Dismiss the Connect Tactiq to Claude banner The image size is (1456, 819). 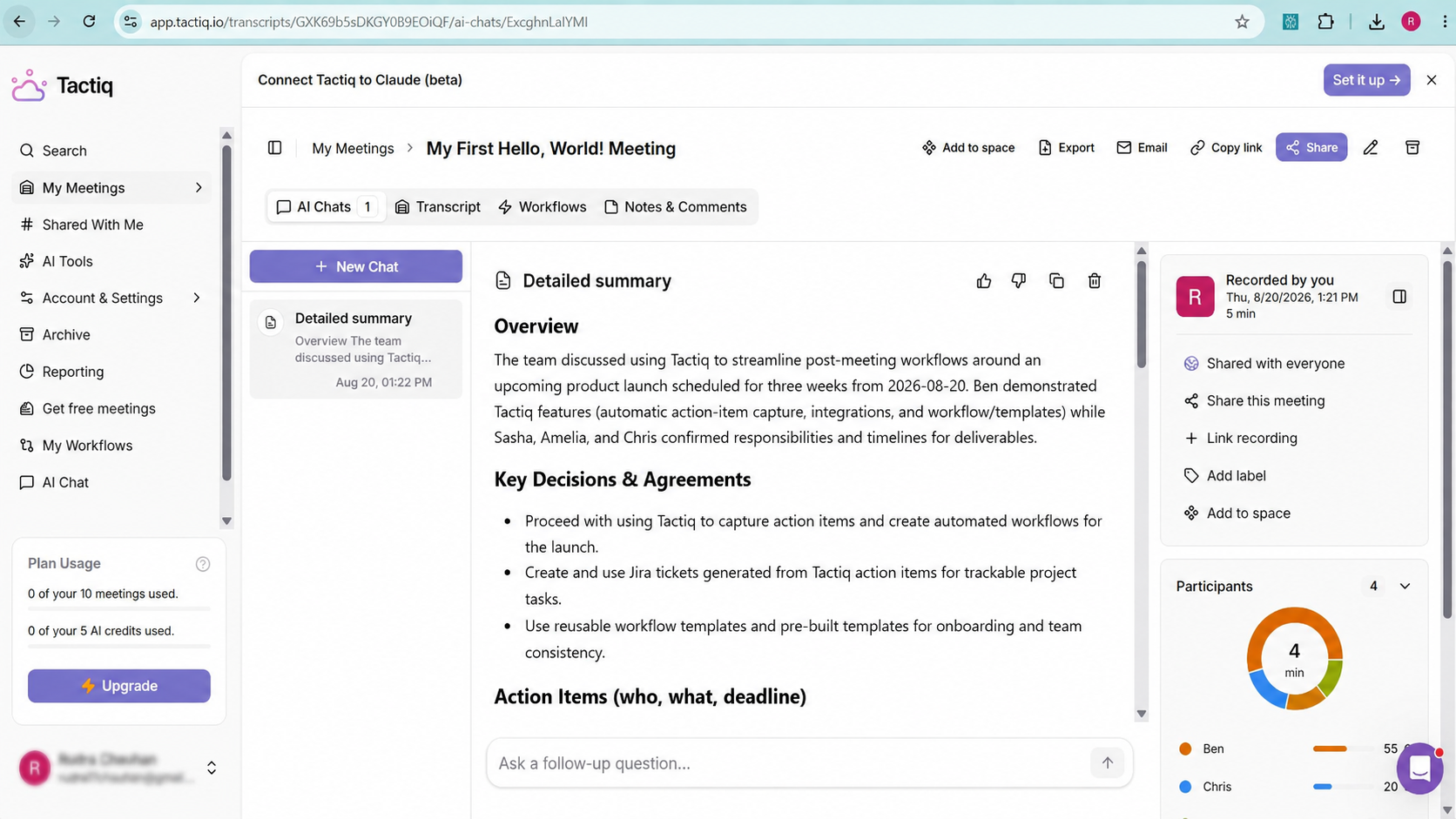[1432, 80]
